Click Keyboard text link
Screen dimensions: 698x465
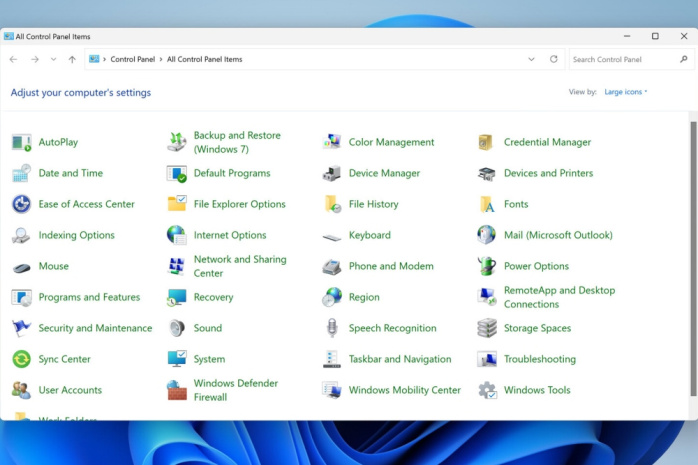pos(369,235)
